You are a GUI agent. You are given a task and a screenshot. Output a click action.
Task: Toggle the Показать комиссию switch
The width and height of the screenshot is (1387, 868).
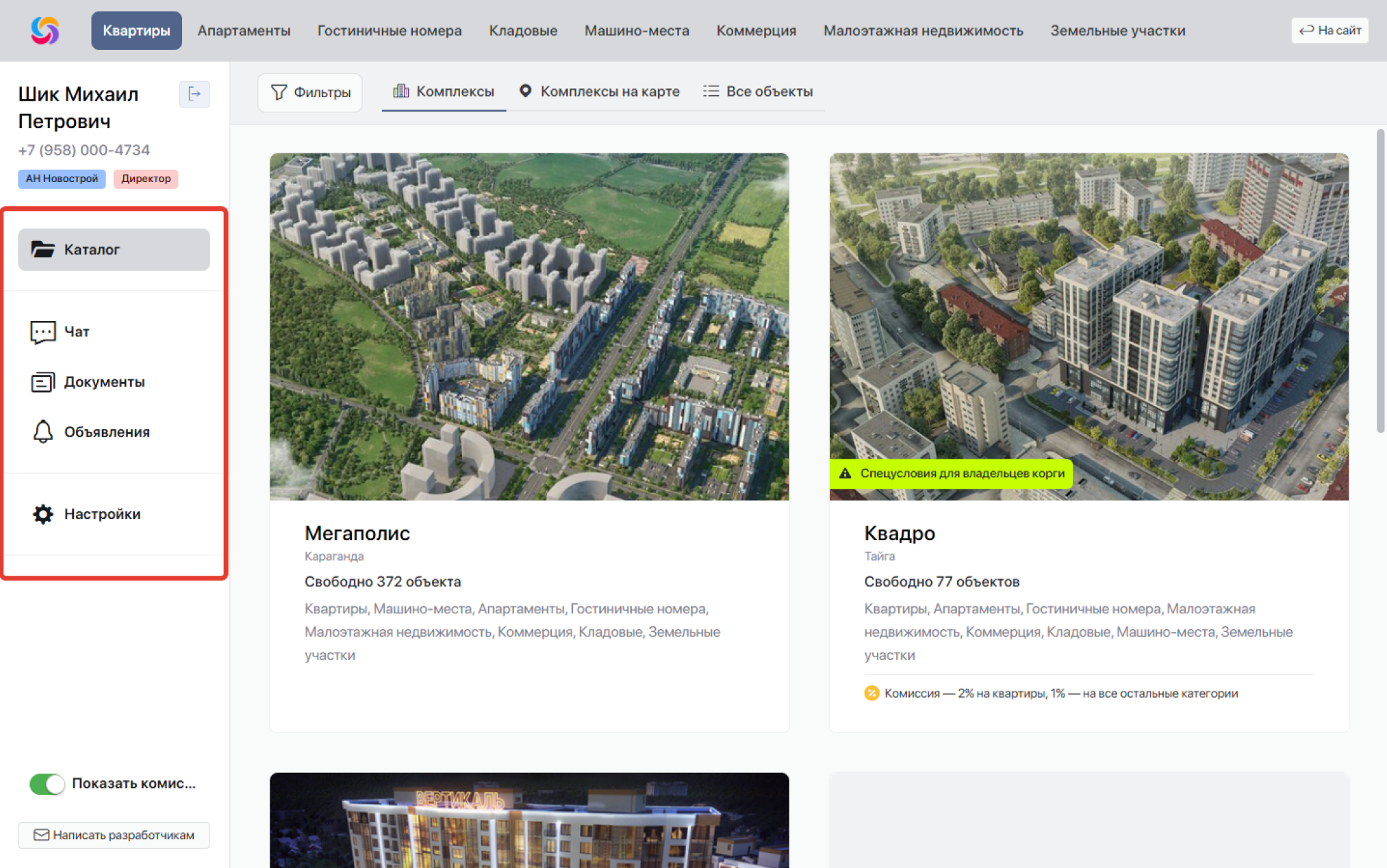[x=47, y=783]
